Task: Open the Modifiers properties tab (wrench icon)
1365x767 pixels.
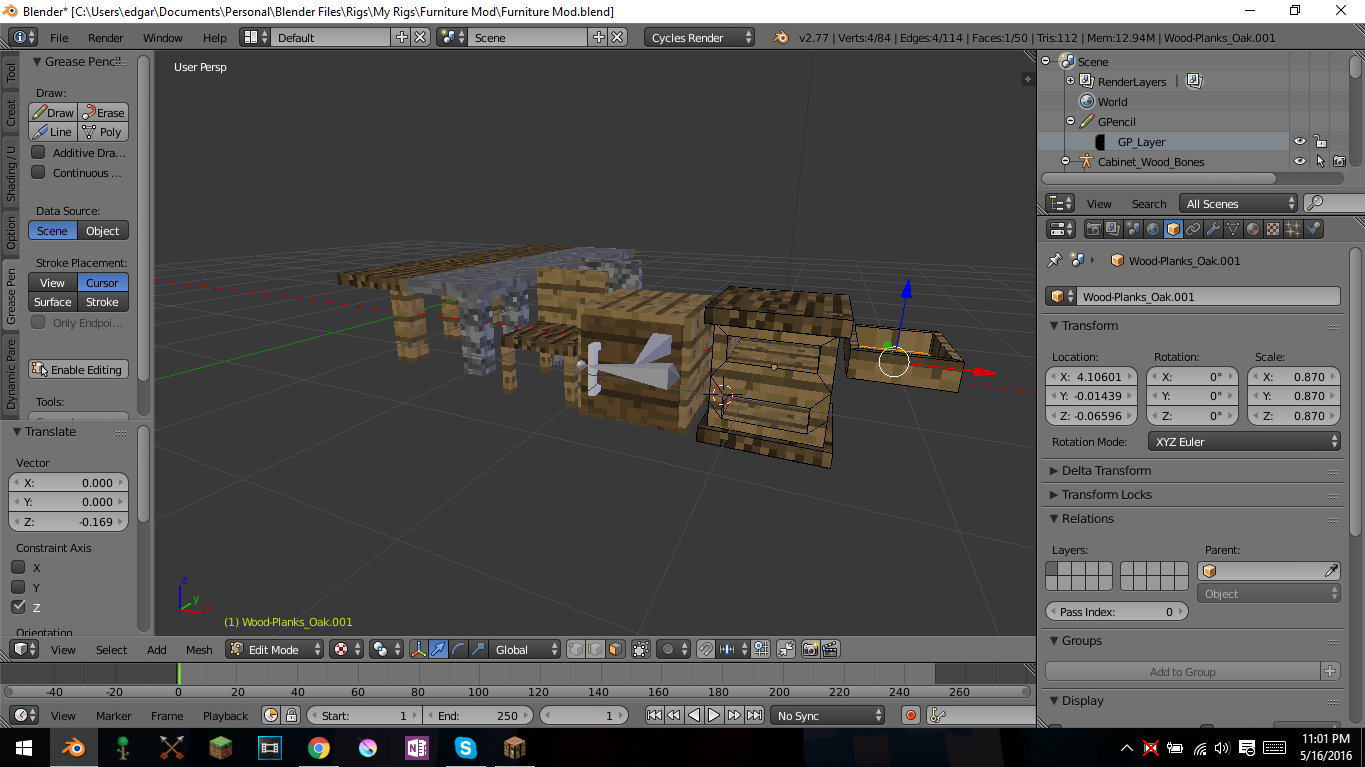Action: (1213, 229)
